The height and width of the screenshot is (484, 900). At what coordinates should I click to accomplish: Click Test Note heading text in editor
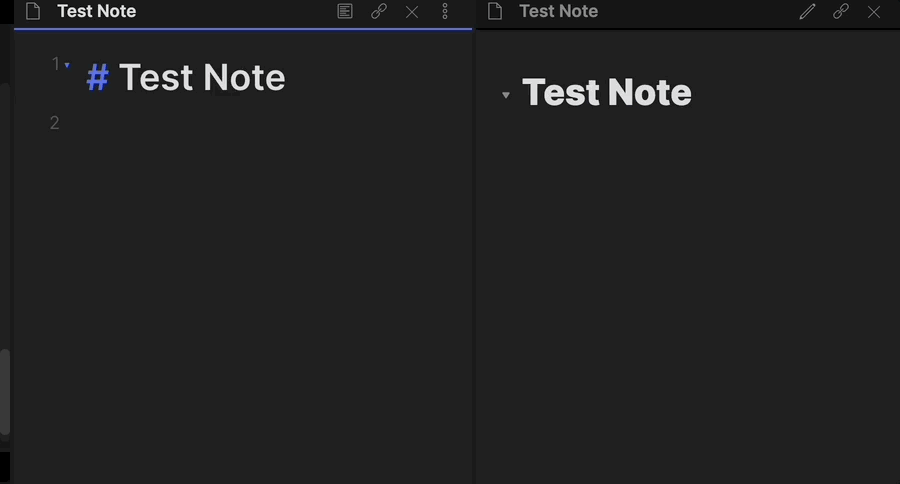(202, 78)
